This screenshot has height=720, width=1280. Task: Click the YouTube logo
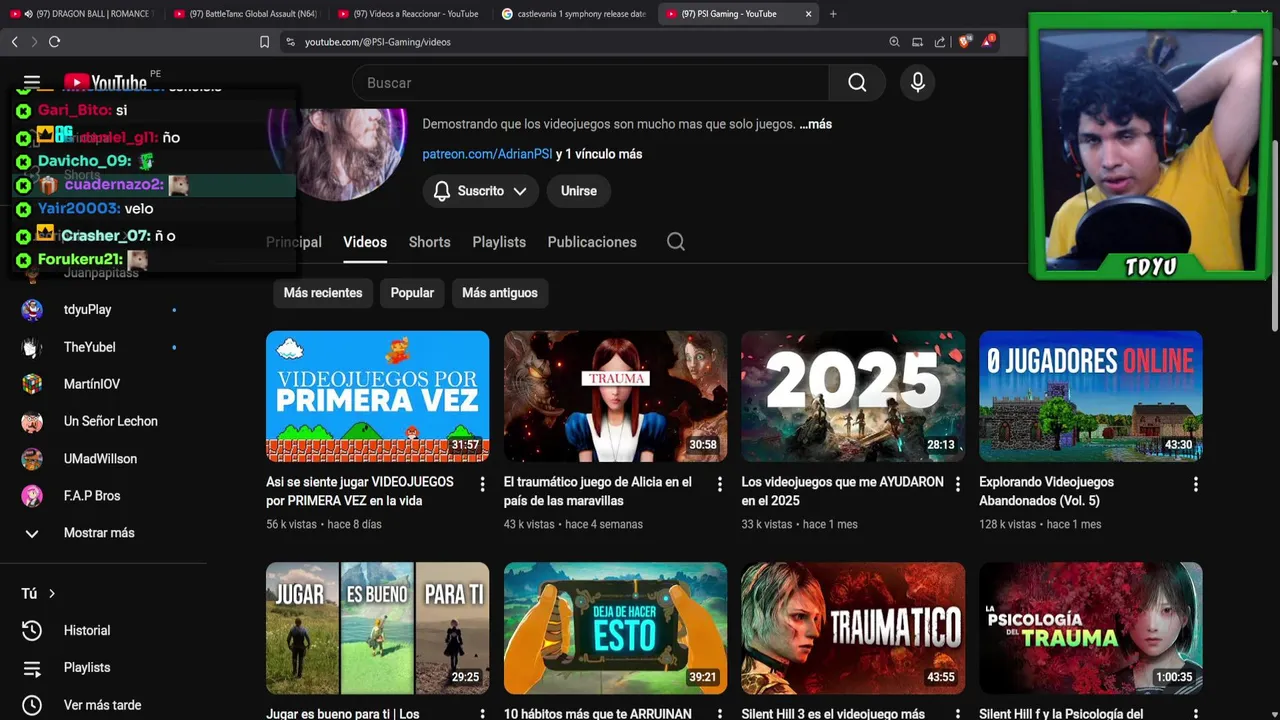click(x=105, y=82)
